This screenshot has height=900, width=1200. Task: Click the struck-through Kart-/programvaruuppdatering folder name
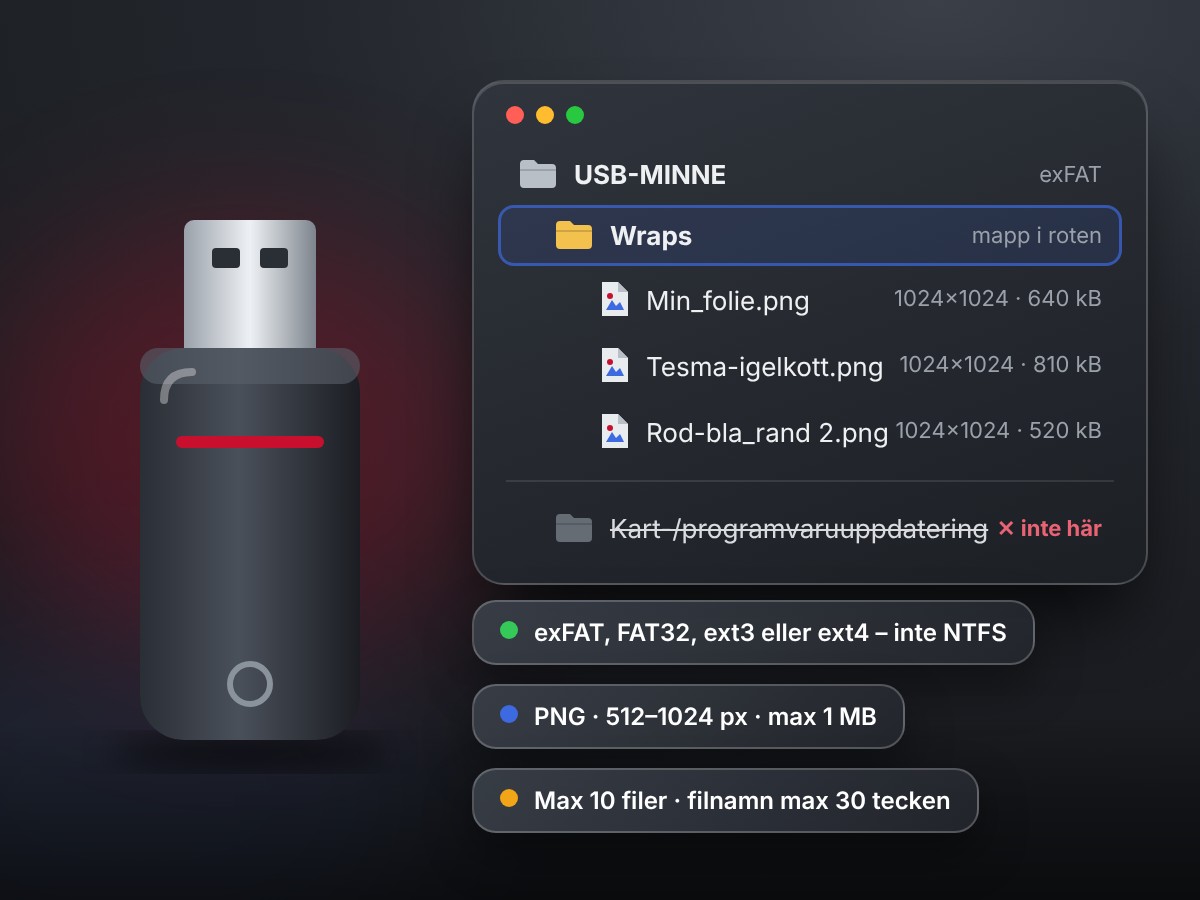pyautogui.click(x=799, y=529)
